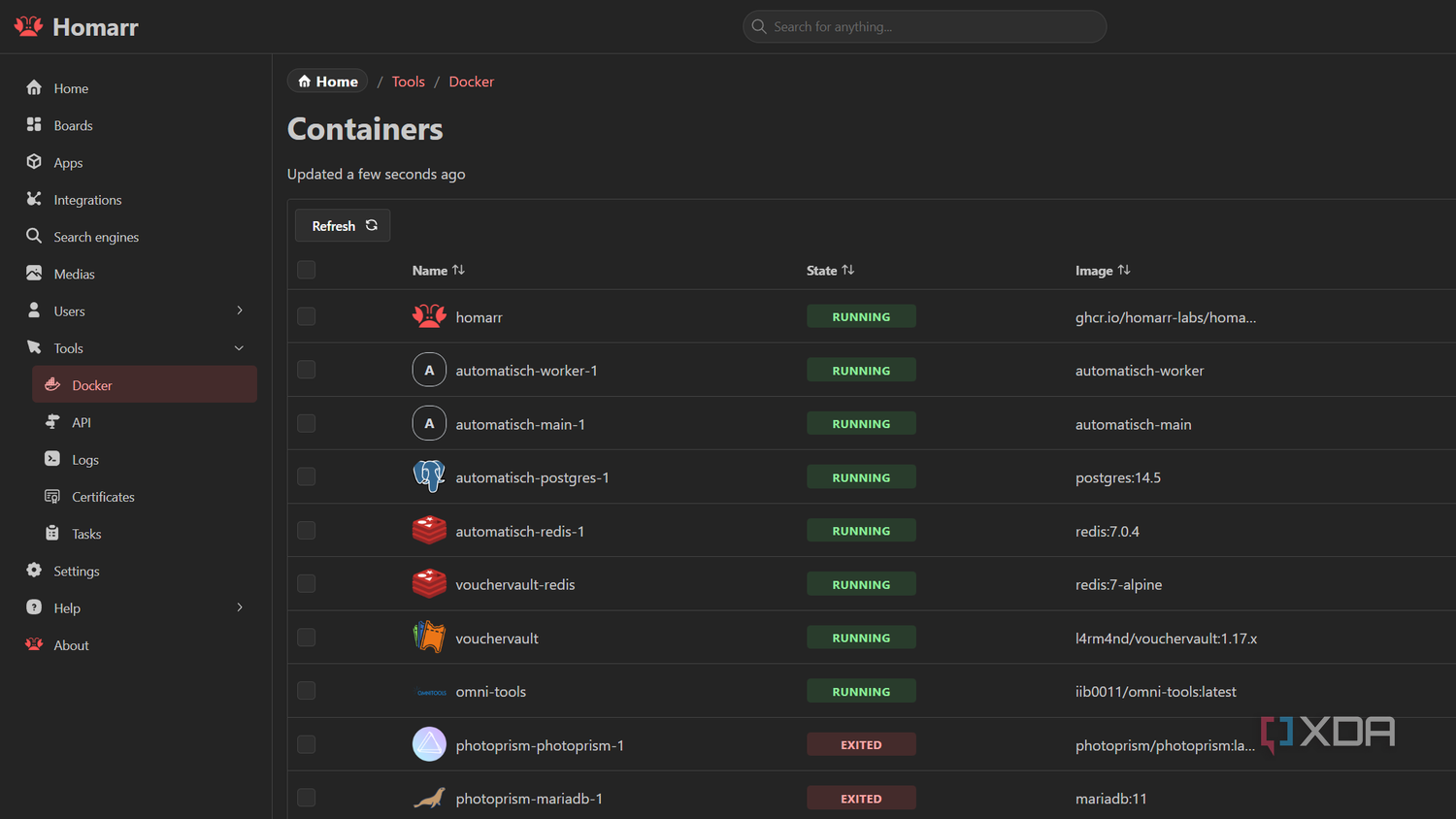Image resolution: width=1456 pixels, height=819 pixels.
Task: Click the Redis icon for automatisch-redis-1
Action: pos(429,530)
